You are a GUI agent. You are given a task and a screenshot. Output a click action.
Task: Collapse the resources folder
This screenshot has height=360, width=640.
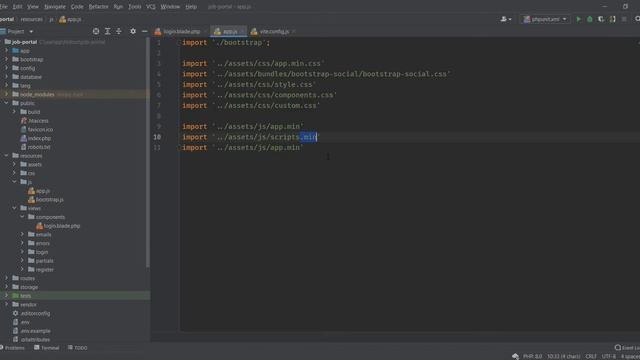(7, 156)
